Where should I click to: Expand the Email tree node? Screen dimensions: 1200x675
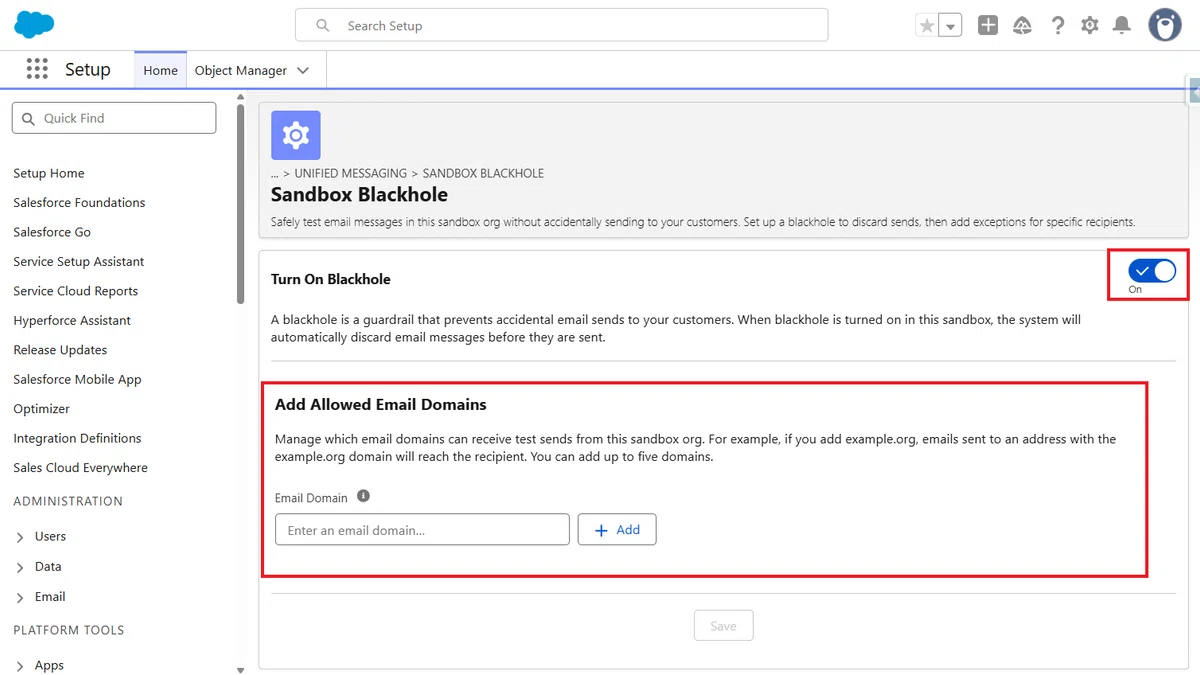pos(20,597)
